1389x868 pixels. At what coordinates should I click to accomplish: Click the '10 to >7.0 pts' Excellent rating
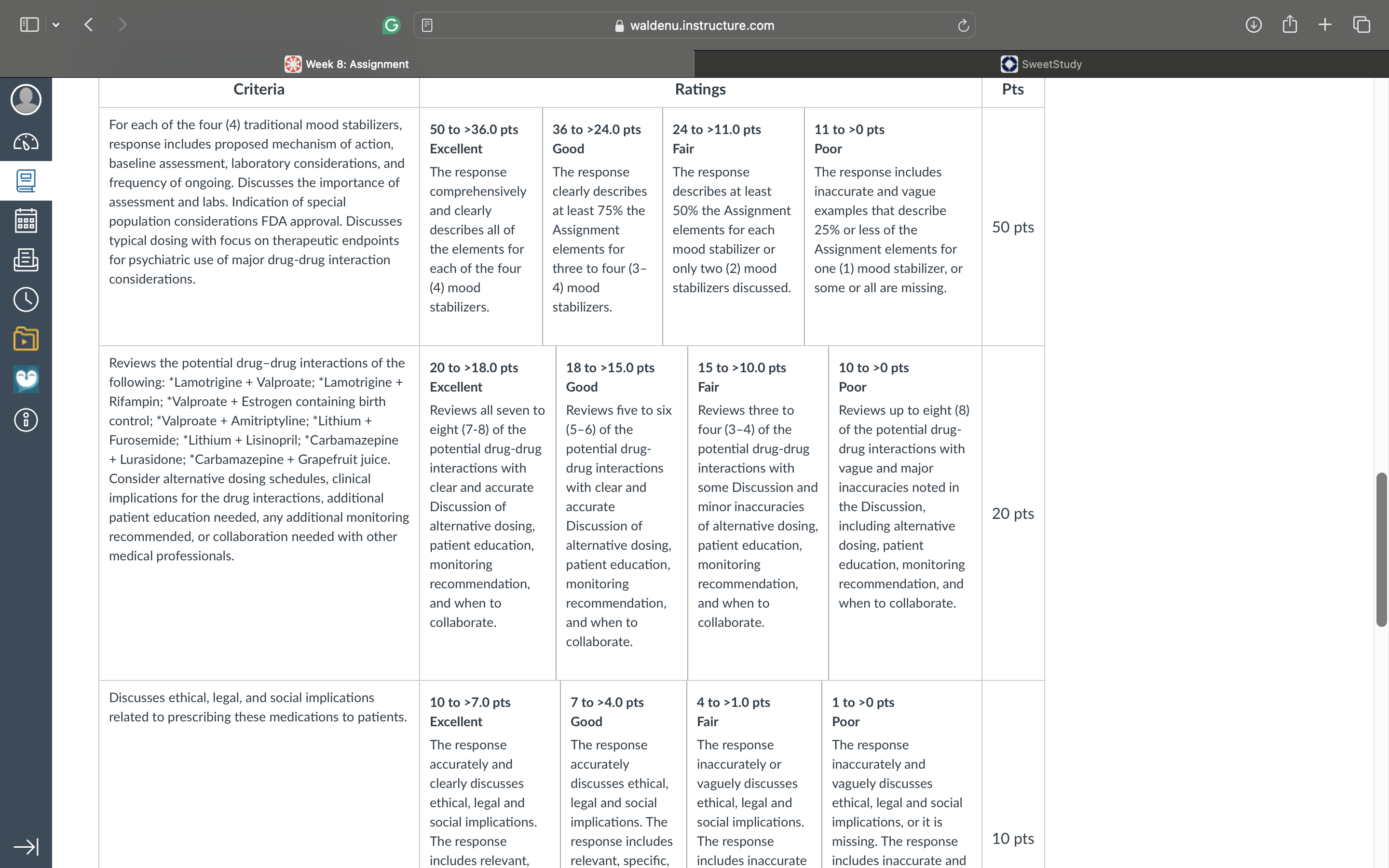pos(490,774)
